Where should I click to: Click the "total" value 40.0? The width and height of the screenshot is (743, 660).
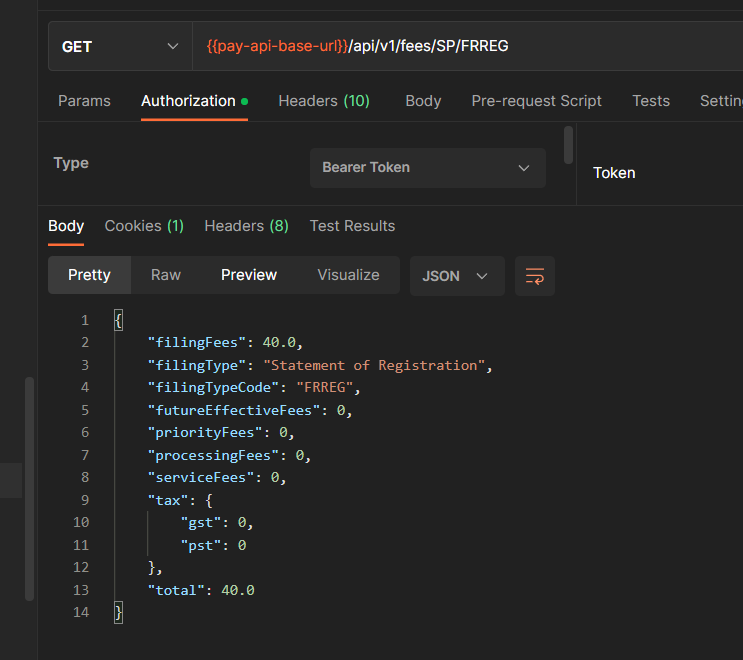point(238,590)
